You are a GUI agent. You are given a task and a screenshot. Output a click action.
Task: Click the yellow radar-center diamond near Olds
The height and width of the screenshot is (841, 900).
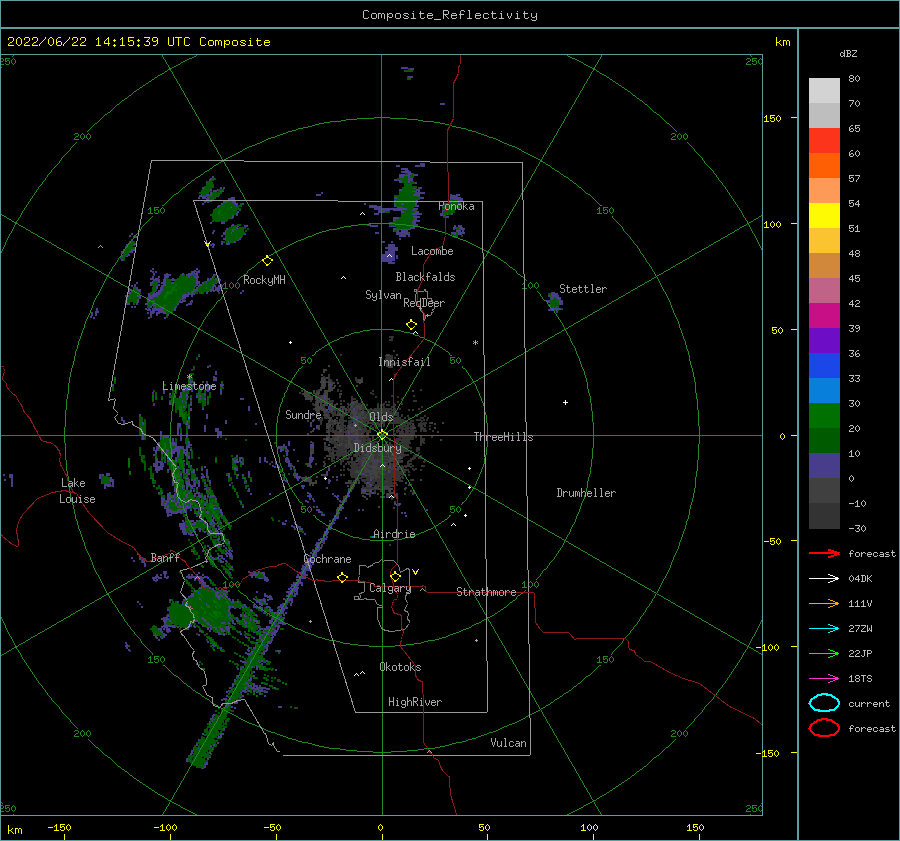382,435
